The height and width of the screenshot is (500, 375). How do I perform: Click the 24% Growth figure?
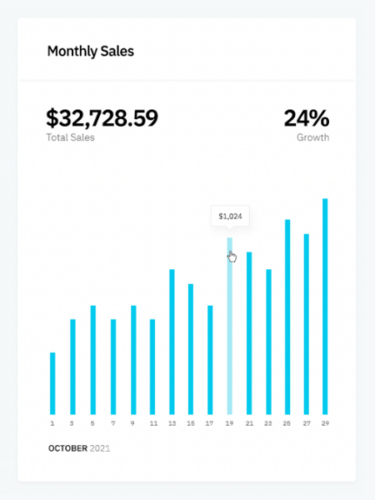click(307, 118)
